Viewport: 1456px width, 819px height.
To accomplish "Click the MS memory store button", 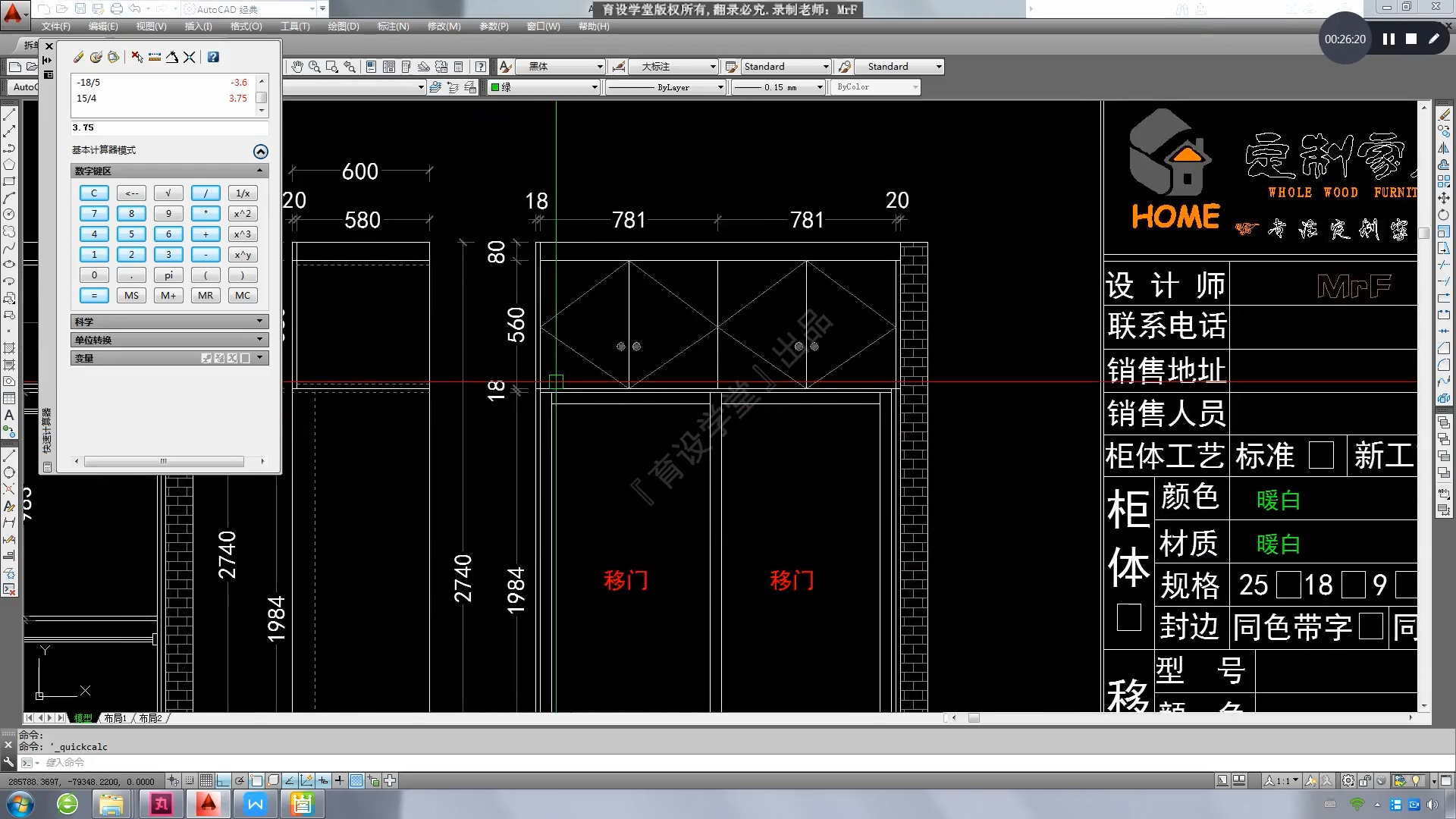I will pos(131,296).
